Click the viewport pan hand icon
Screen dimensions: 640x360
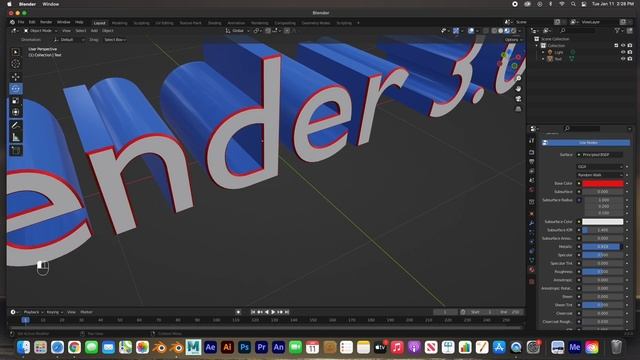[x=518, y=89]
